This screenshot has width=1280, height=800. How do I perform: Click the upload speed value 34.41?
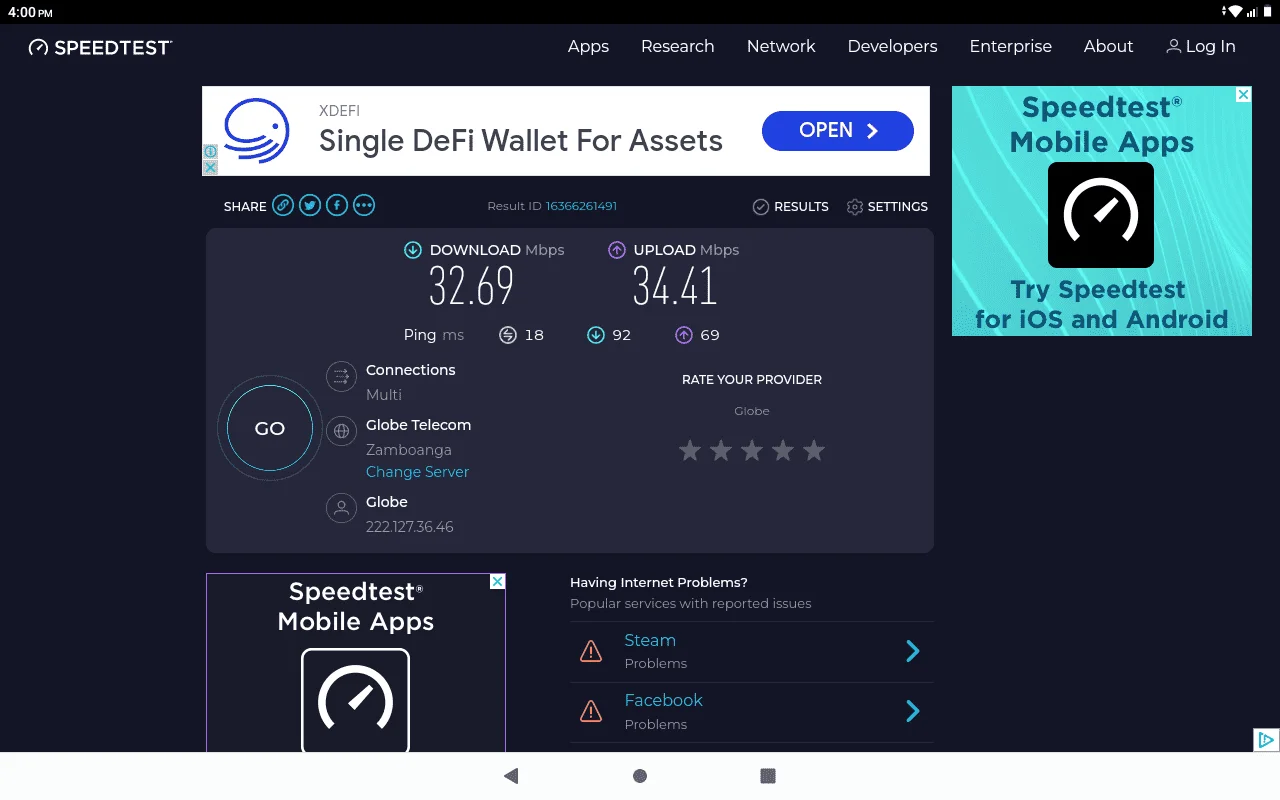click(675, 287)
